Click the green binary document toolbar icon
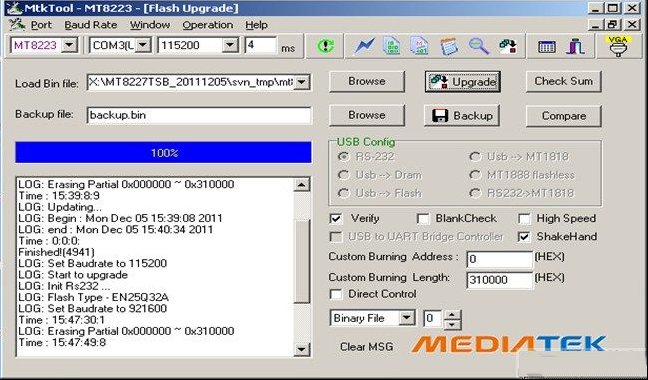 coord(391,46)
